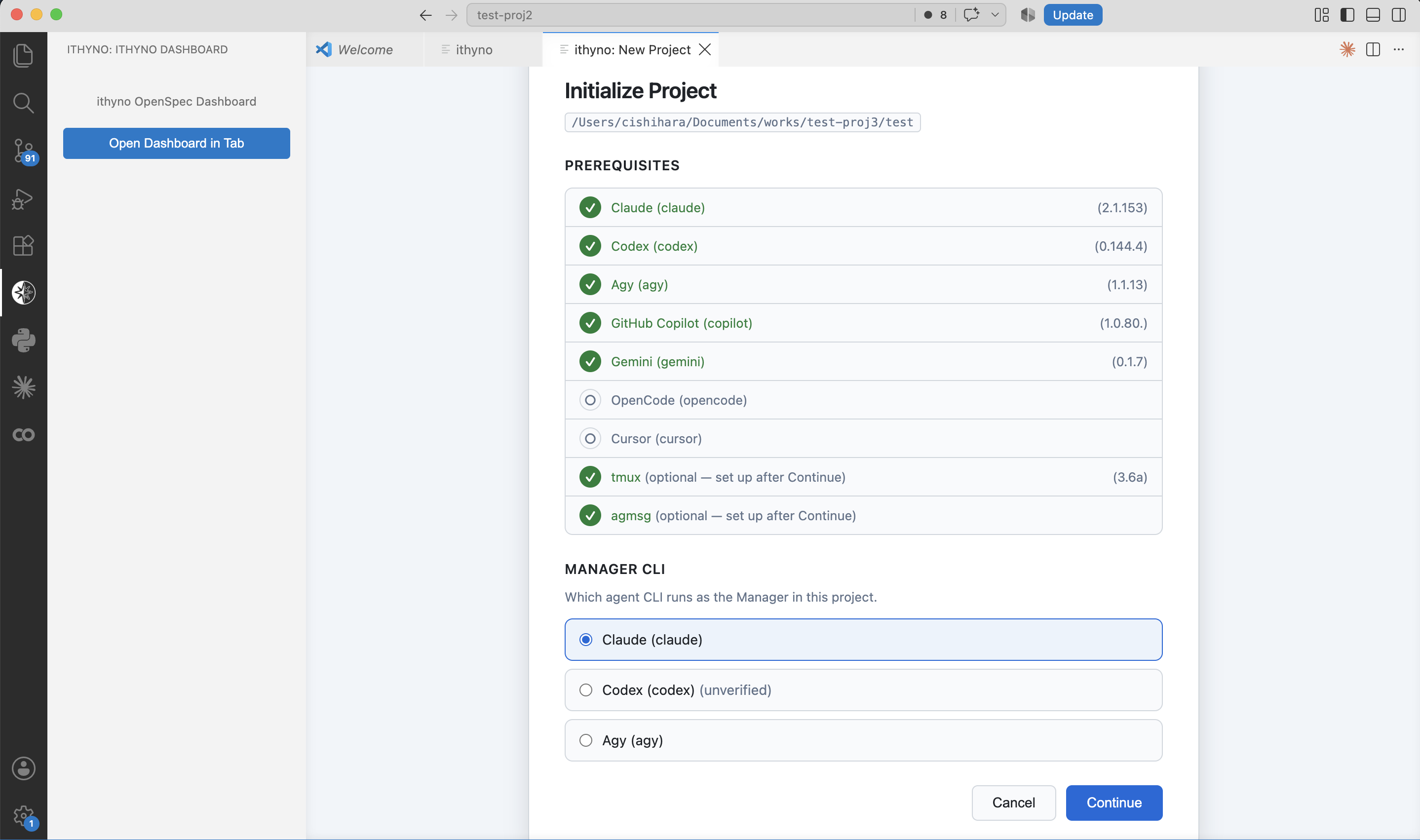This screenshot has width=1420, height=840.
Task: Toggle the bottom panel
Action: (1373, 15)
